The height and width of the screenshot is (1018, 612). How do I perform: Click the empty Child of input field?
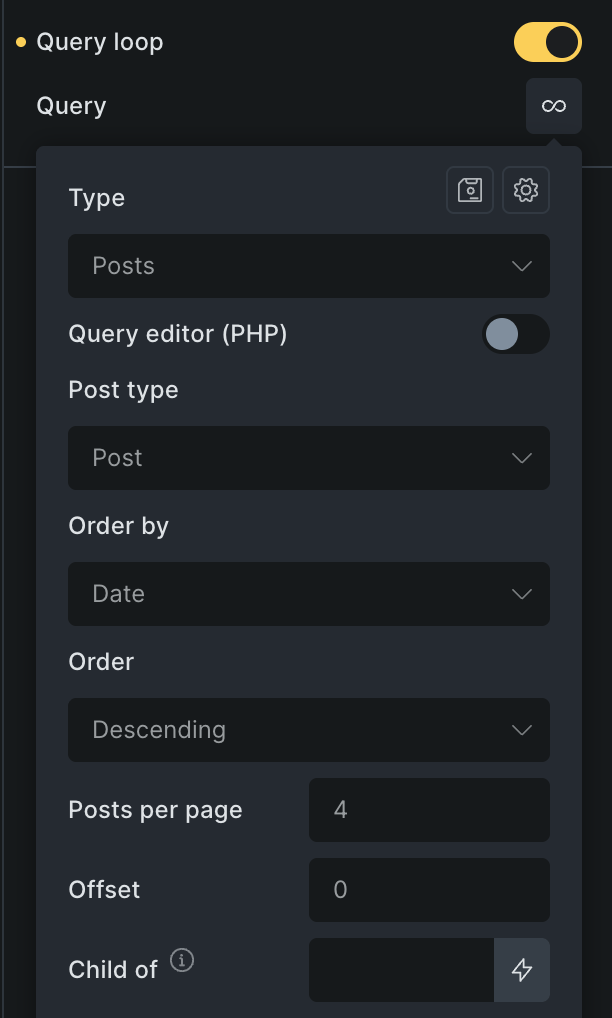click(x=400, y=969)
